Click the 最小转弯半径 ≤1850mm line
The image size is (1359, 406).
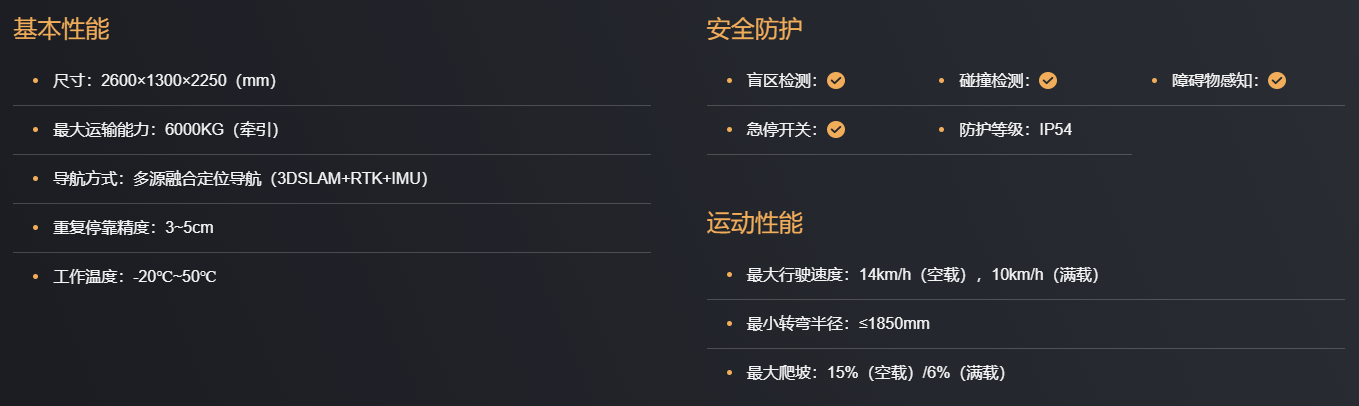(838, 324)
